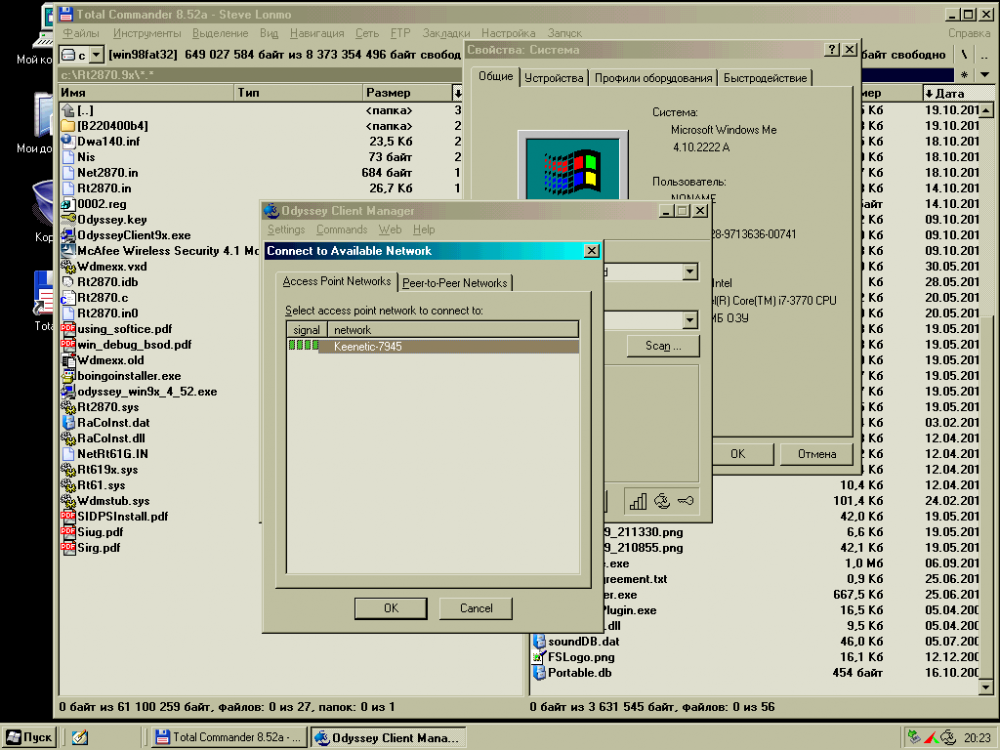Viewport: 1000px width, 750px height.
Task: Select the Keenetic-7945 network entry
Action: click(368, 346)
